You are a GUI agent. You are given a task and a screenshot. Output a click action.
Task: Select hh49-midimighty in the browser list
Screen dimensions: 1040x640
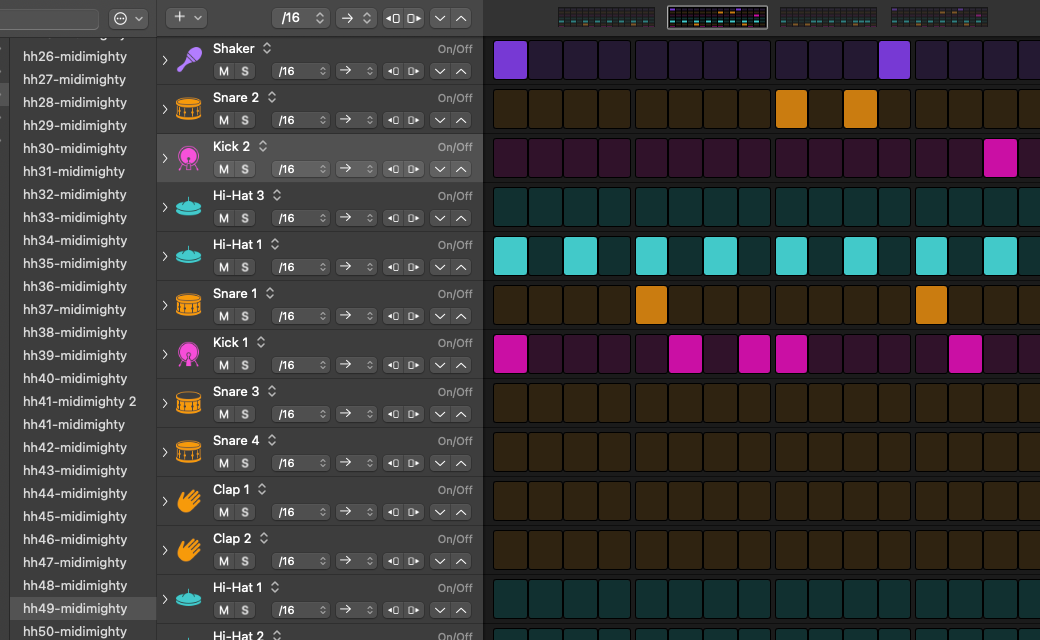pos(83,608)
